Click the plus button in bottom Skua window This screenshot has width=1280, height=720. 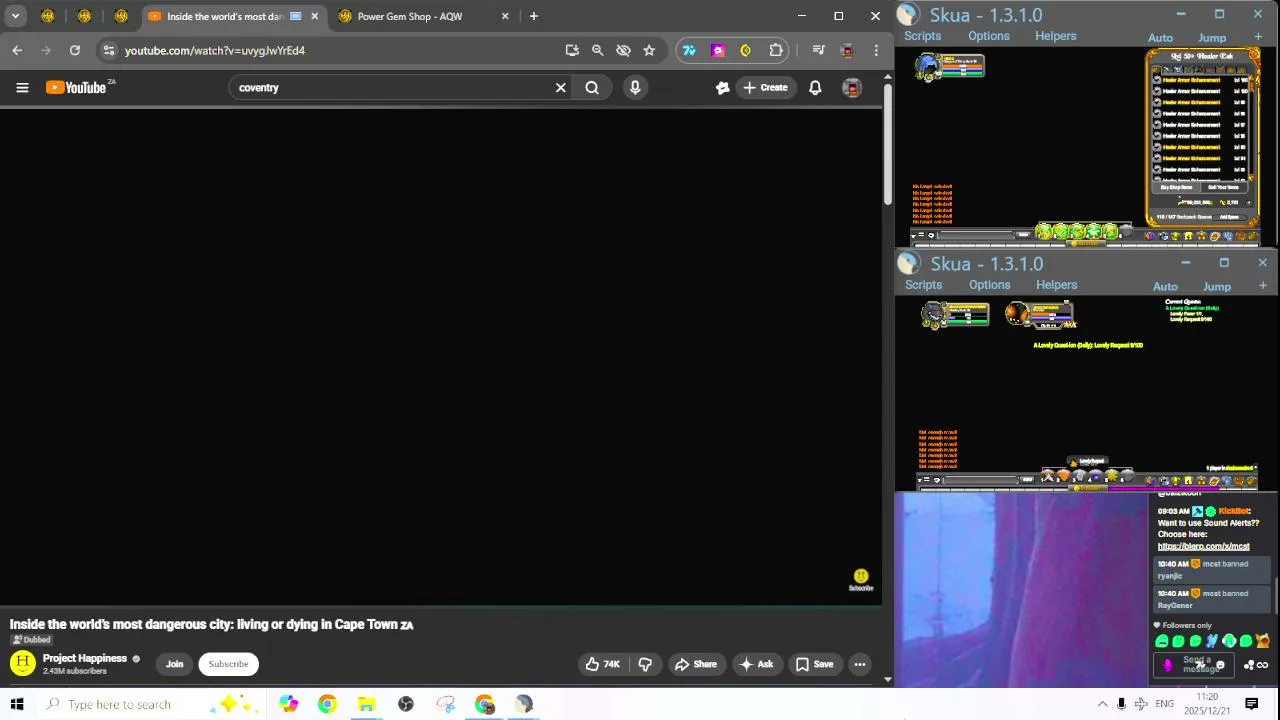point(1263,286)
